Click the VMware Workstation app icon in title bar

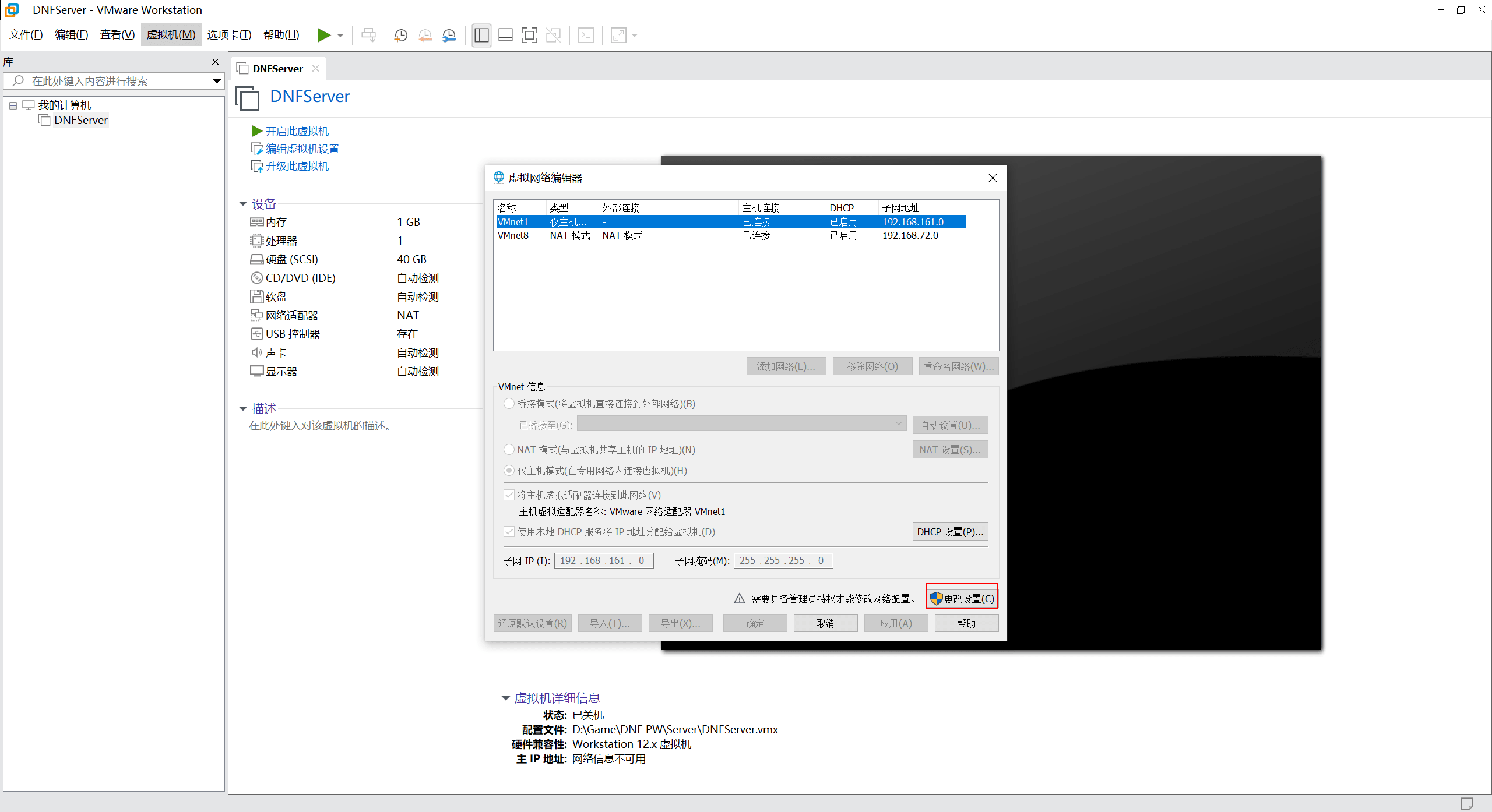pos(12,10)
